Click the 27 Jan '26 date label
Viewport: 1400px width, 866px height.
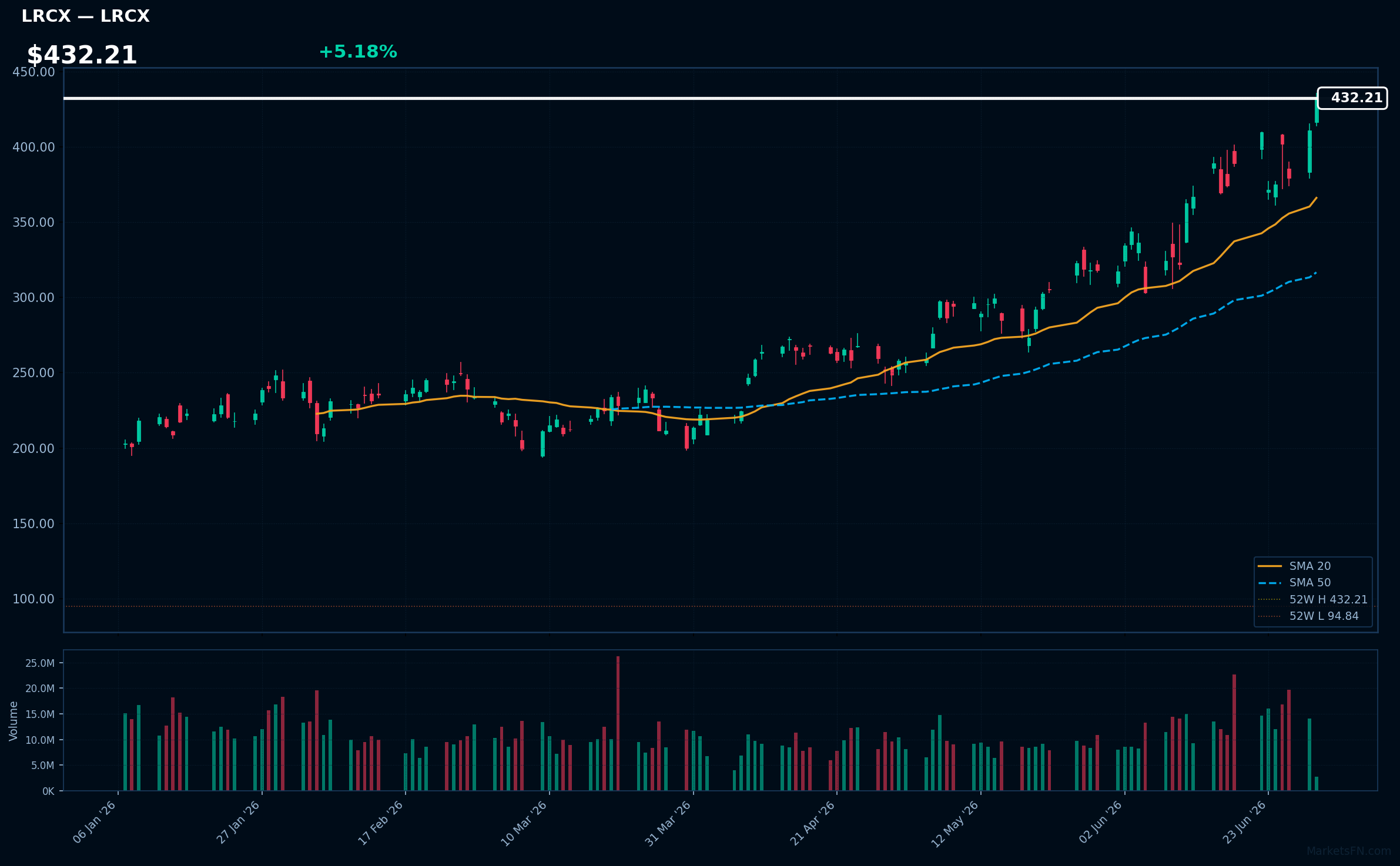(x=238, y=823)
